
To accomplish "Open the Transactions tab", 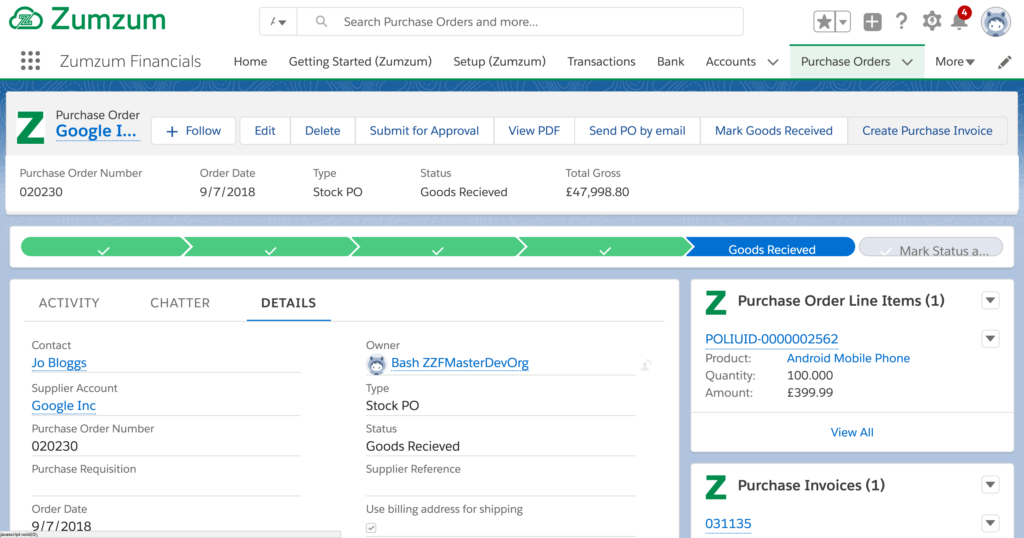I will (x=601, y=61).
